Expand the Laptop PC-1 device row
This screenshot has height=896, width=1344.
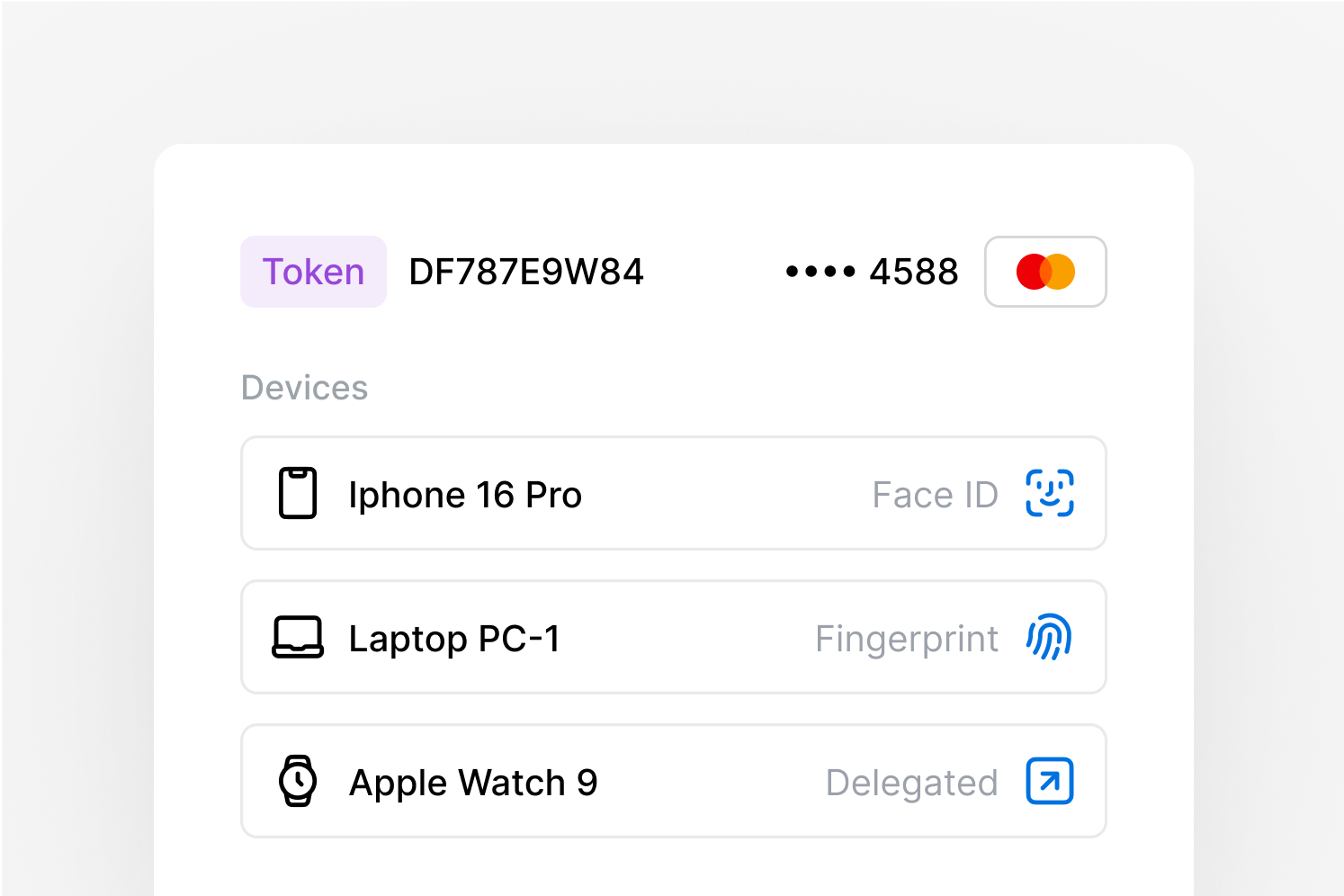(673, 637)
